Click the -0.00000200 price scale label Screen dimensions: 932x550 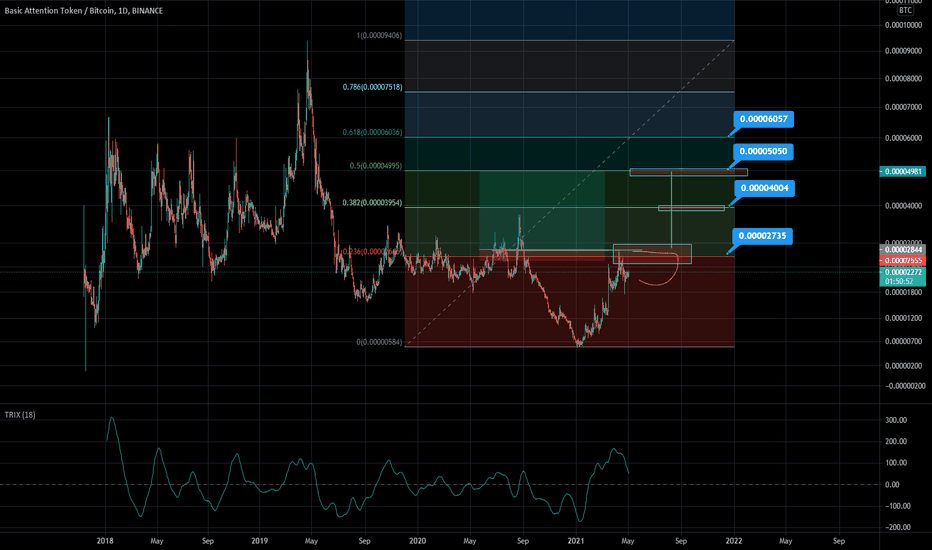click(903, 386)
